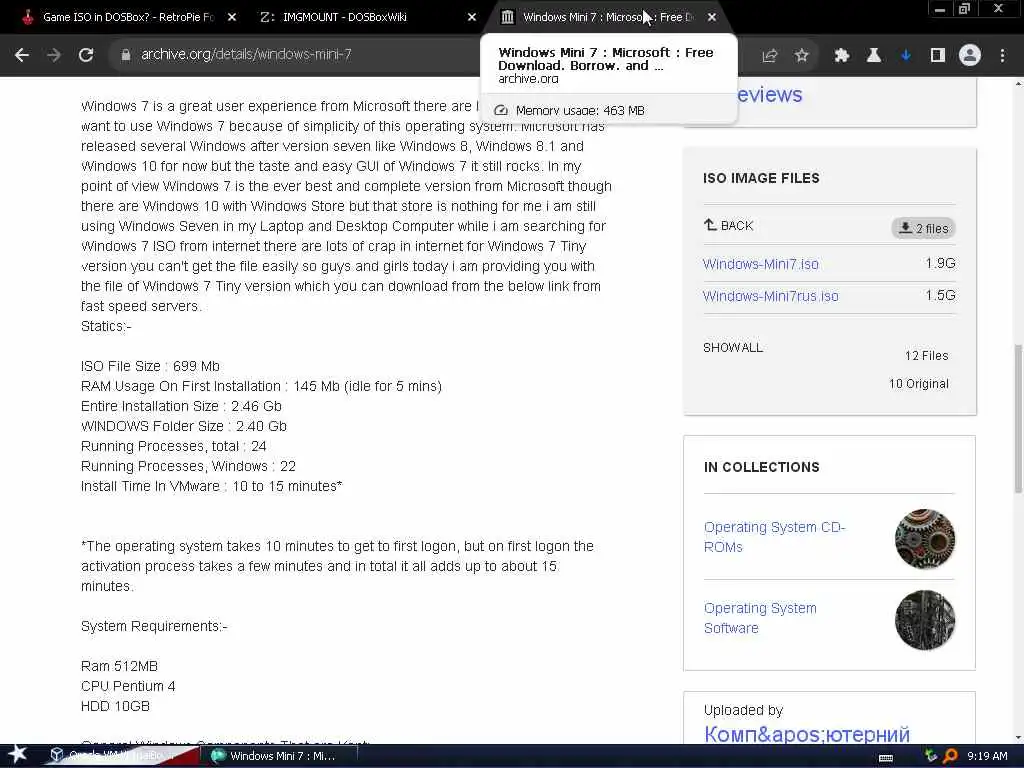Open the 10 Original link
This screenshot has width=1024, height=768.
point(918,384)
